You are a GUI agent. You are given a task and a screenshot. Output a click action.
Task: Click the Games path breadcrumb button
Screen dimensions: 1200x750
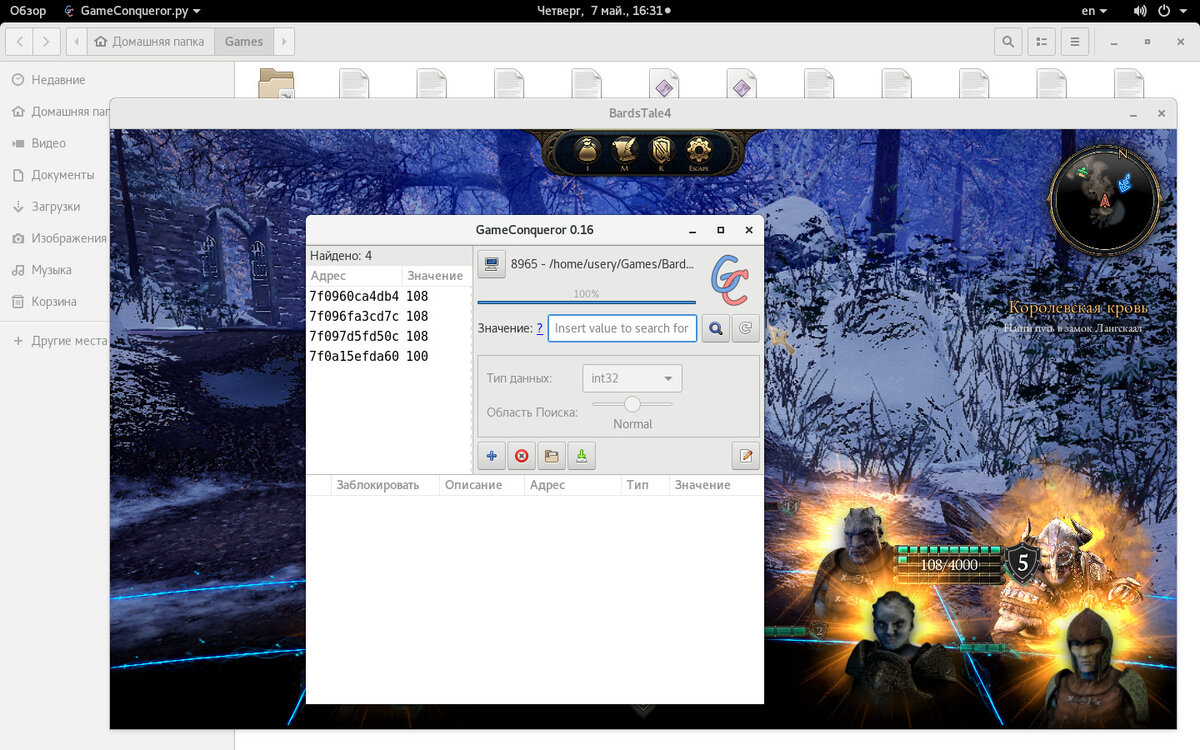click(244, 42)
